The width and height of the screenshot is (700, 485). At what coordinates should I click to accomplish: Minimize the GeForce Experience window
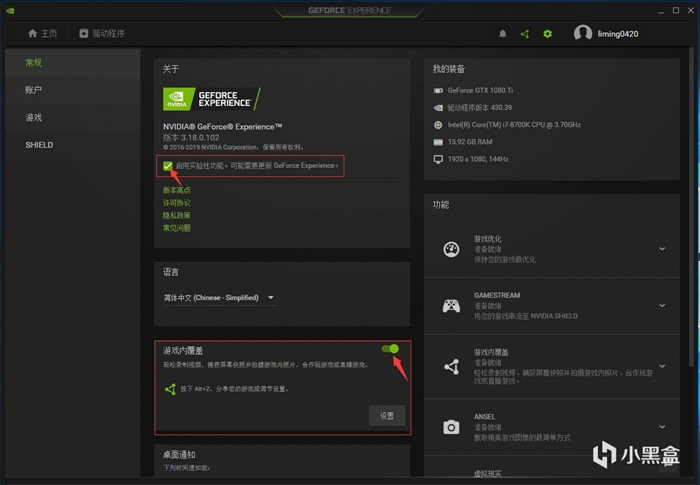coord(661,11)
